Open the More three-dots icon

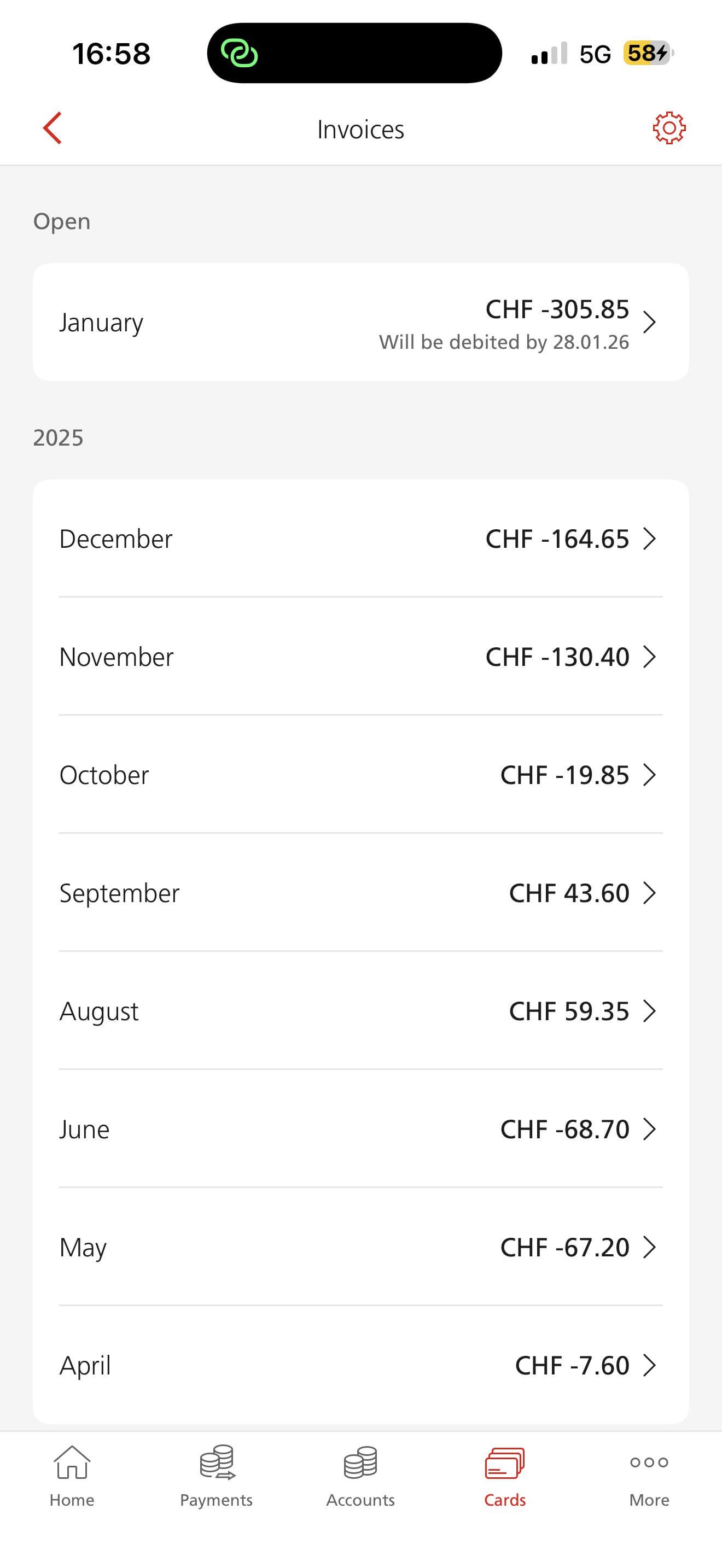pyautogui.click(x=649, y=1462)
